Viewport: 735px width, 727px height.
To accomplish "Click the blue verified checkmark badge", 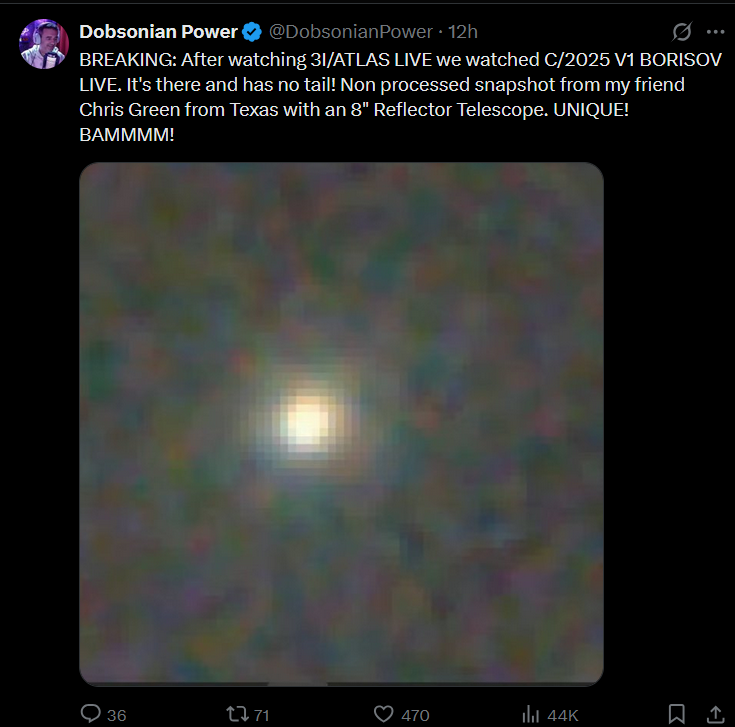I will click(x=252, y=32).
